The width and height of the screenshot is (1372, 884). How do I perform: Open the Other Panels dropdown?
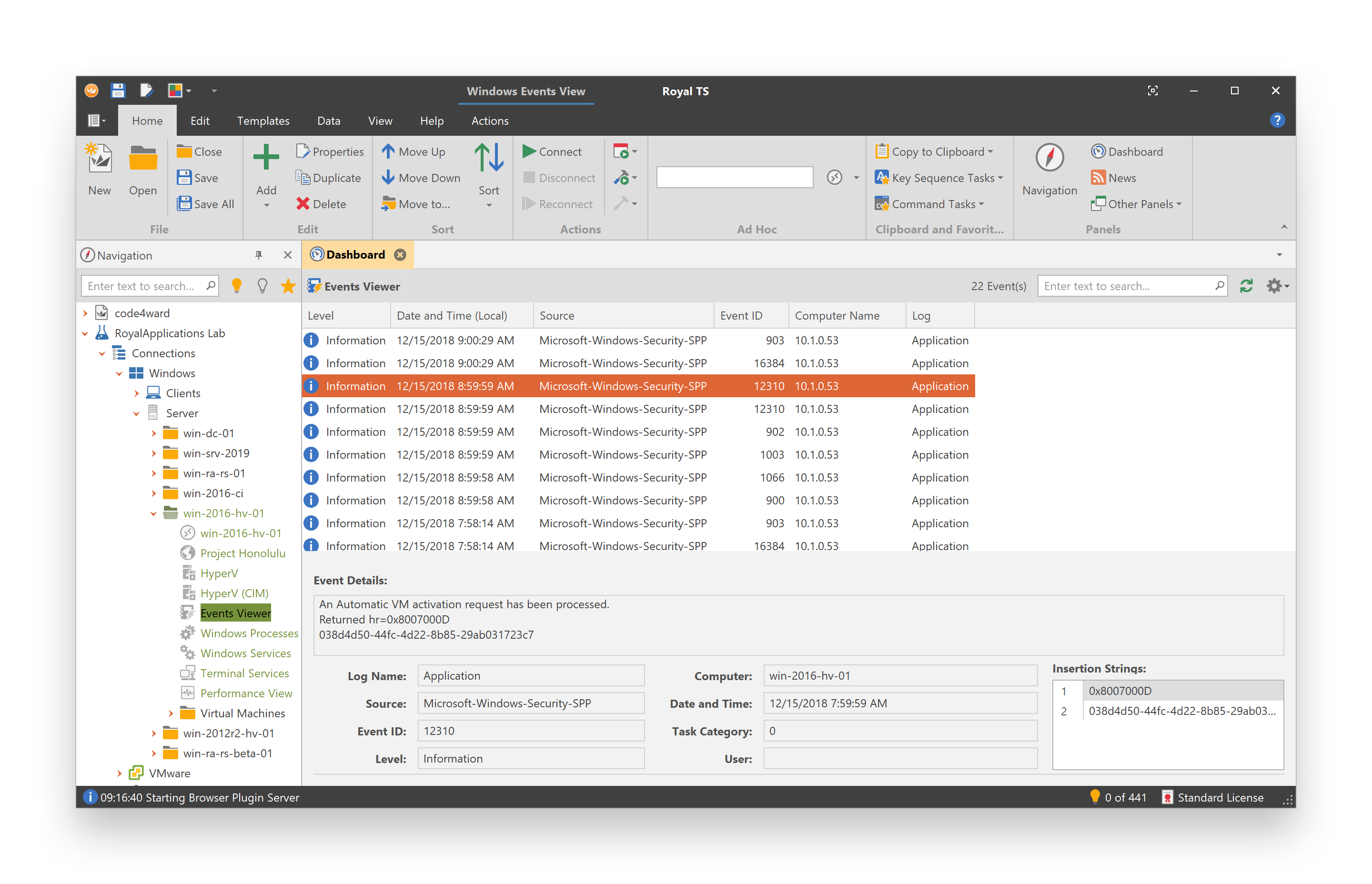[1179, 204]
